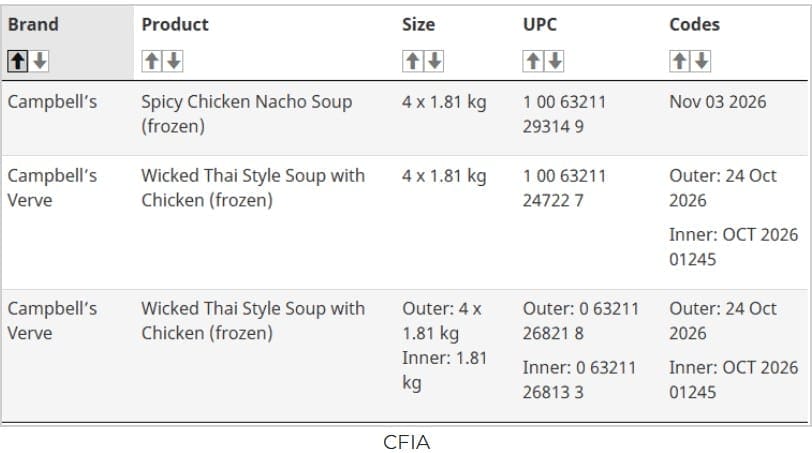
Task: Sort Codes column ascending
Action: [679, 61]
